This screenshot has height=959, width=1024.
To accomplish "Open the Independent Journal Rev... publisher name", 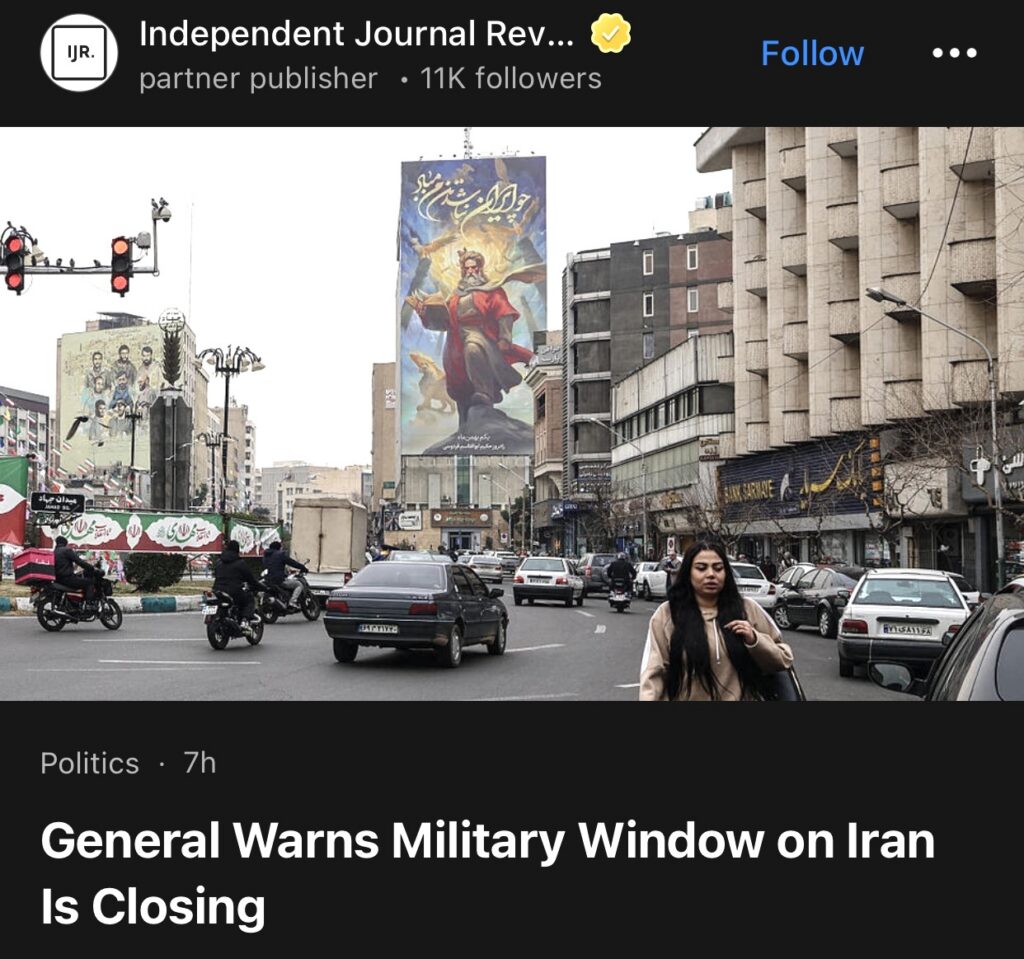I will click(357, 34).
